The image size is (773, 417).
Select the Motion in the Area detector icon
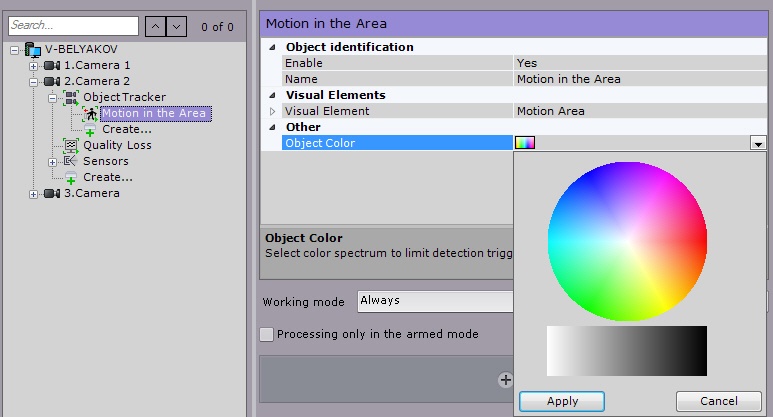click(90, 113)
